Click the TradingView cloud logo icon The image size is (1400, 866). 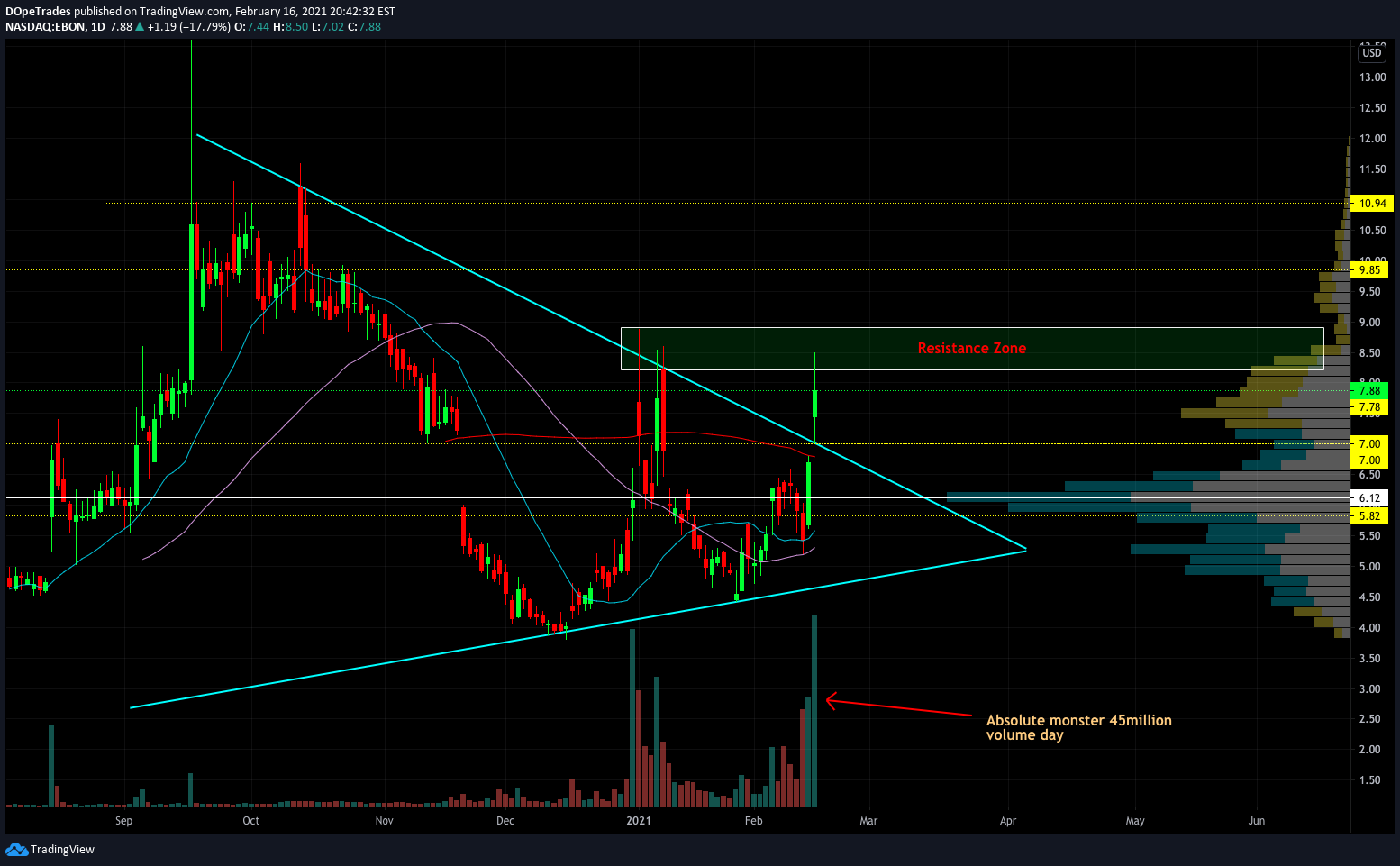[16, 849]
